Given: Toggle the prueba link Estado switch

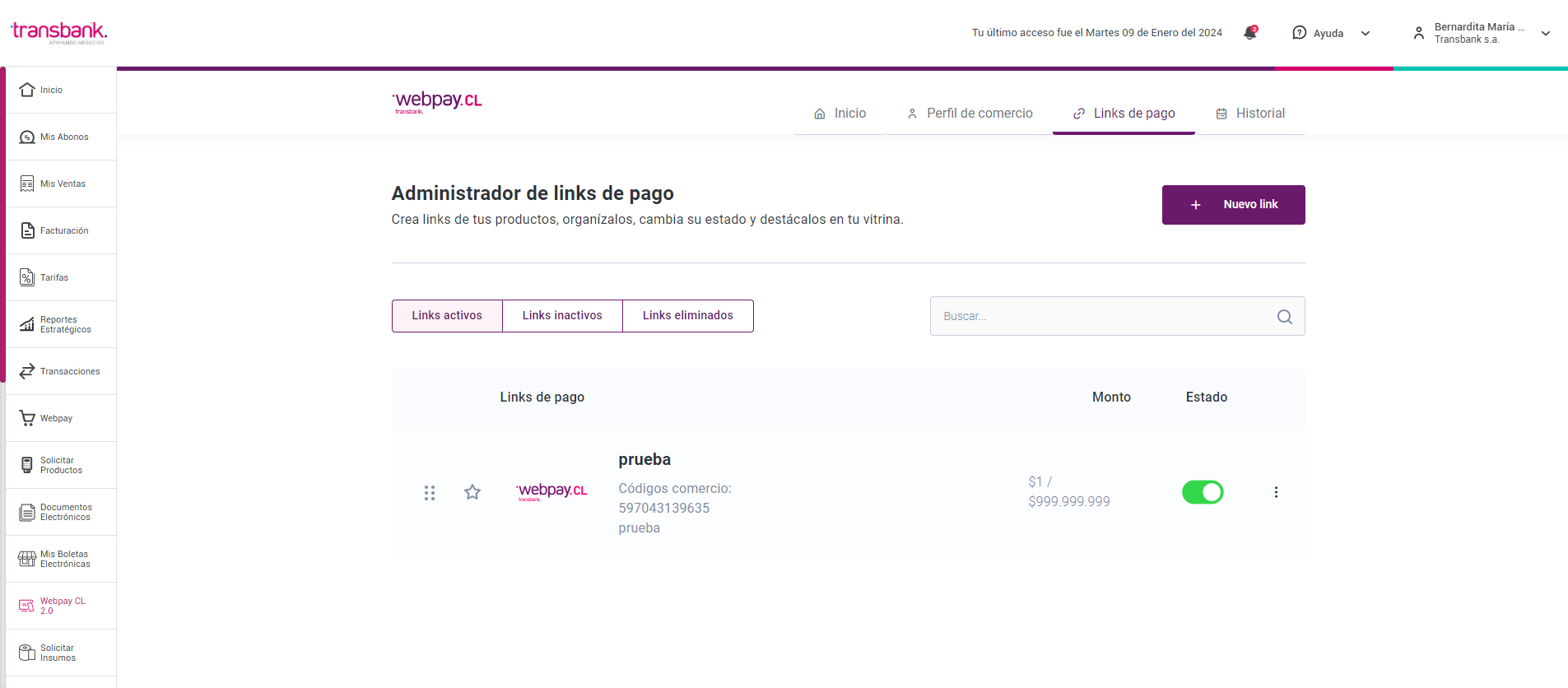Looking at the screenshot, I should pyautogui.click(x=1203, y=492).
